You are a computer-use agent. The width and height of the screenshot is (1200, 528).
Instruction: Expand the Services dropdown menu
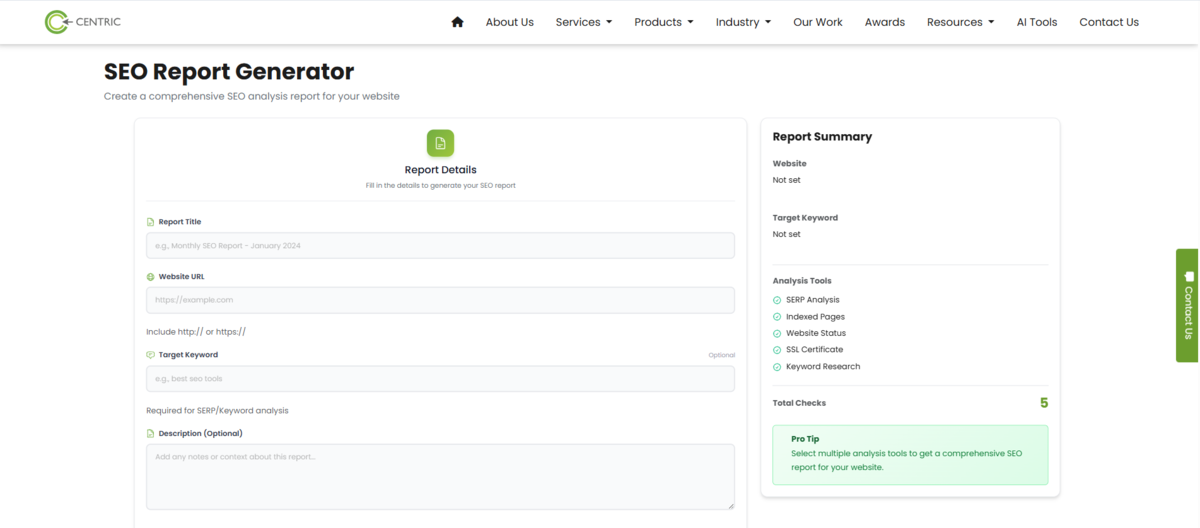click(x=584, y=22)
